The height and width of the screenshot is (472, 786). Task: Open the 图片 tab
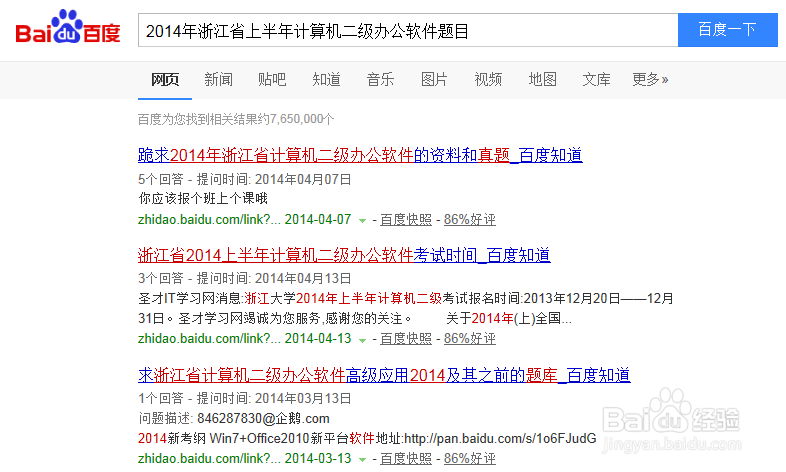click(434, 79)
